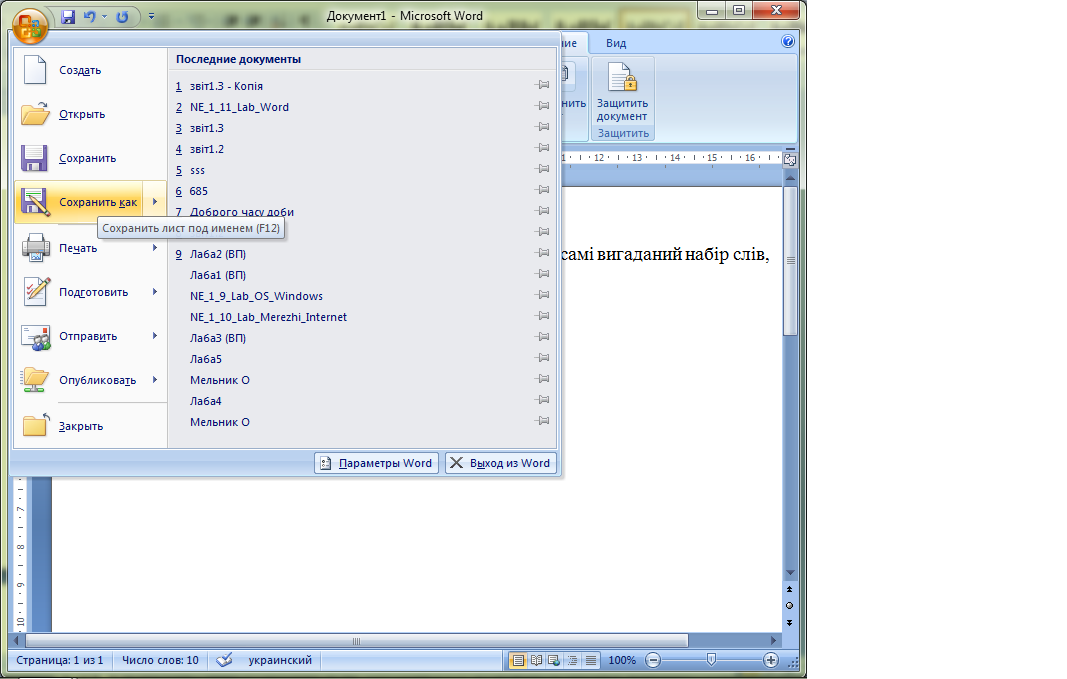Click the Подготовить icon

(36, 291)
